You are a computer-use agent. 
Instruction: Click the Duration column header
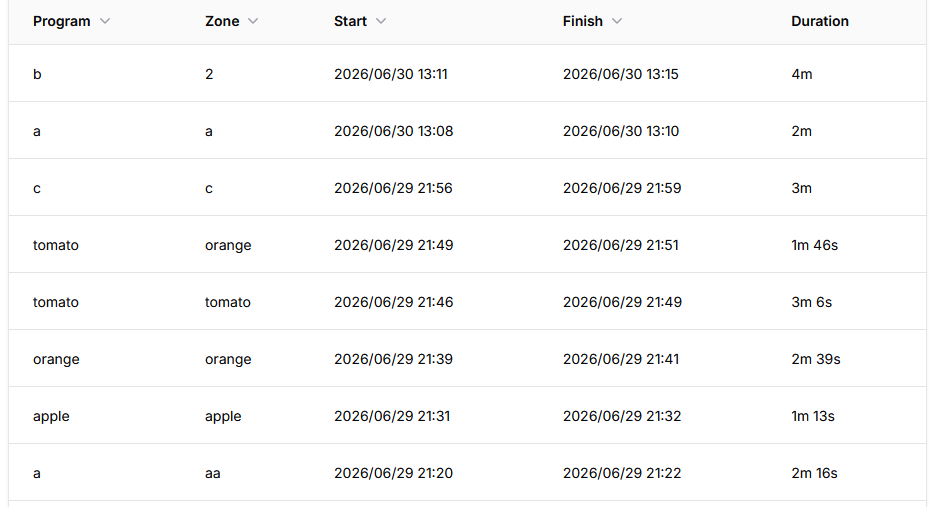tap(820, 21)
